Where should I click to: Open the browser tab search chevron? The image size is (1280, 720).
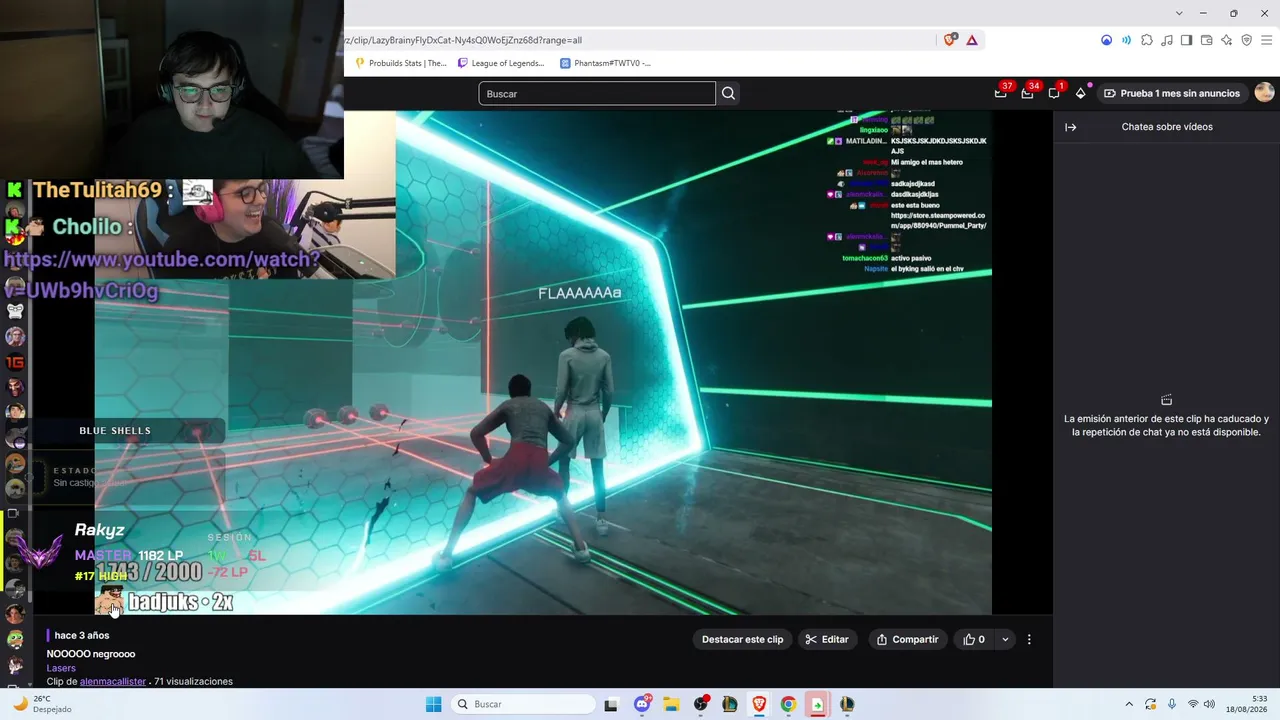tap(1180, 13)
